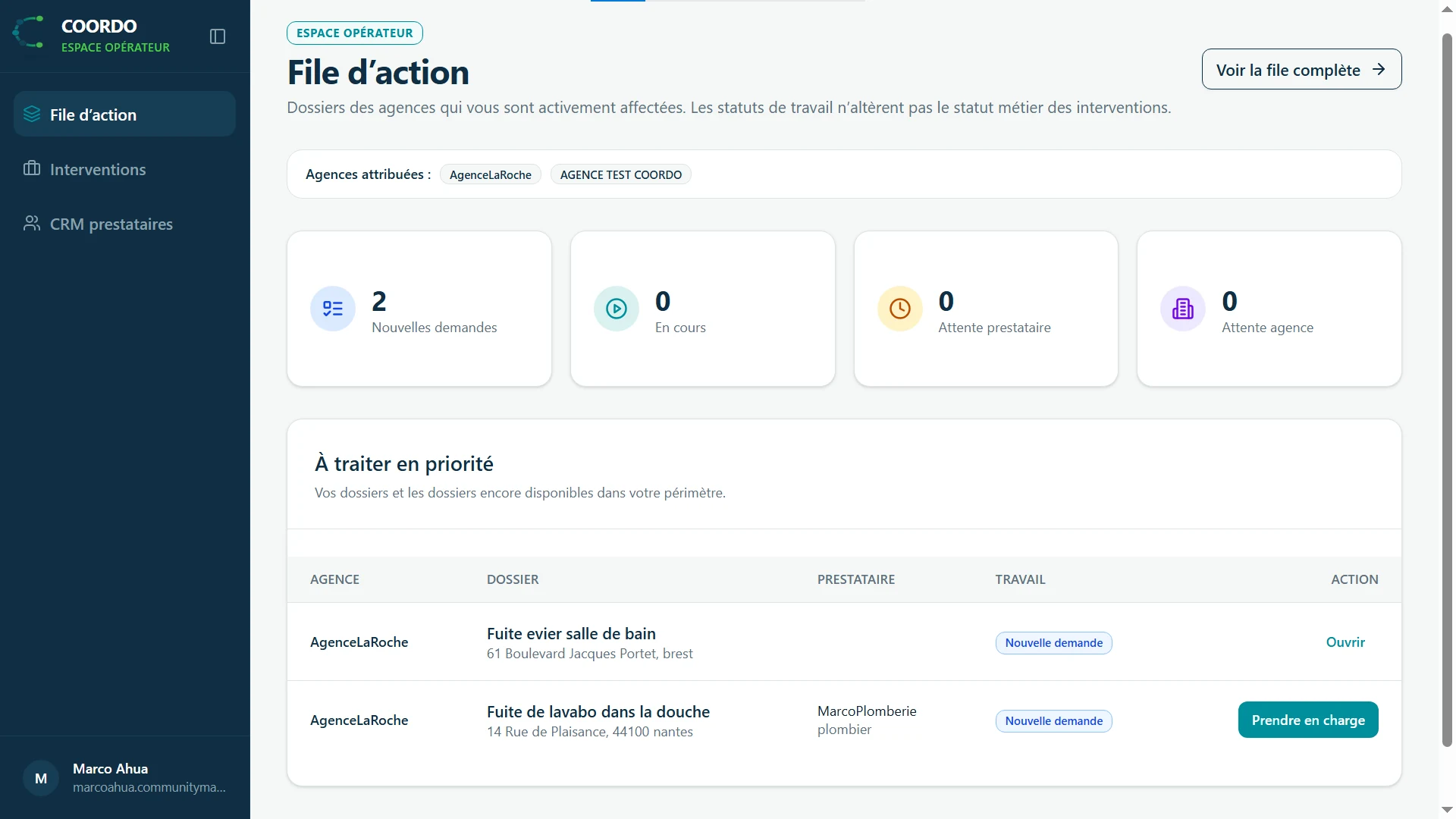Image resolution: width=1456 pixels, height=819 pixels.
Task: Click the File d'action layers icon
Action: (x=32, y=115)
